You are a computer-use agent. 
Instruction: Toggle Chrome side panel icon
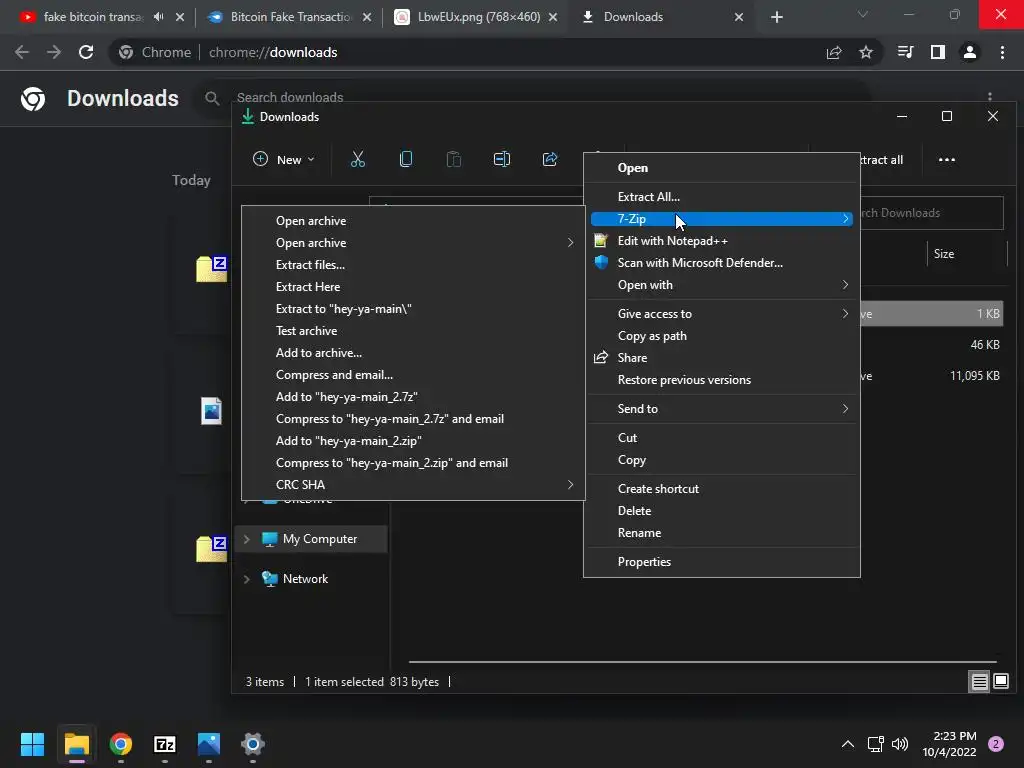coord(937,52)
